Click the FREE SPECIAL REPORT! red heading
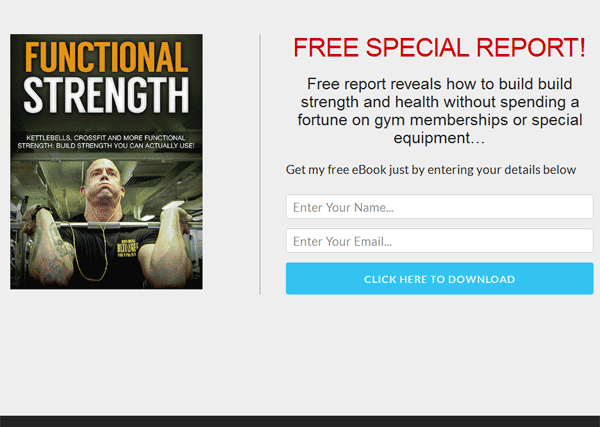The height and width of the screenshot is (427, 600). point(439,47)
